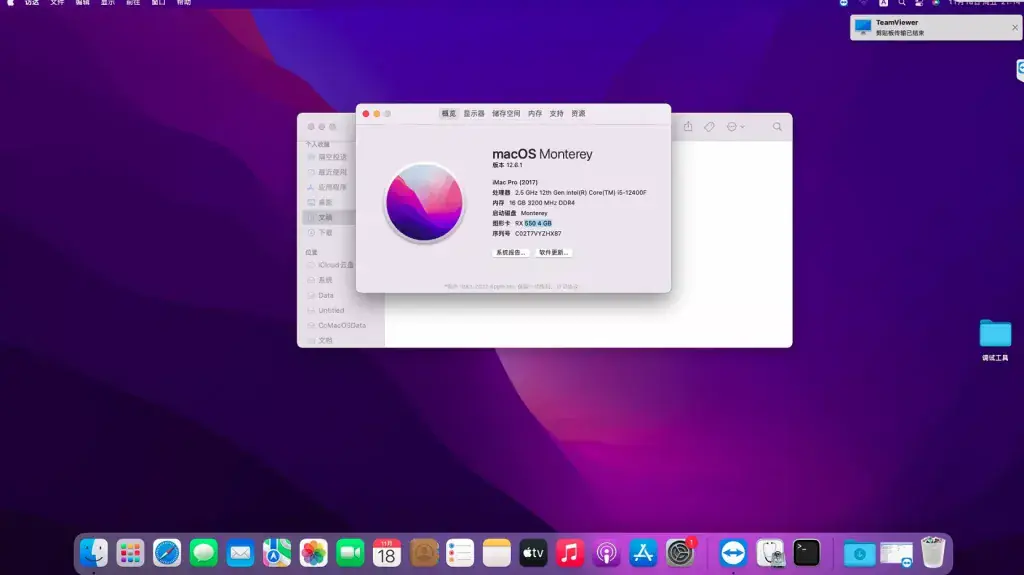Image resolution: width=1024 pixels, height=575 pixels.
Task: Open Music app in the dock
Action: click(569, 553)
